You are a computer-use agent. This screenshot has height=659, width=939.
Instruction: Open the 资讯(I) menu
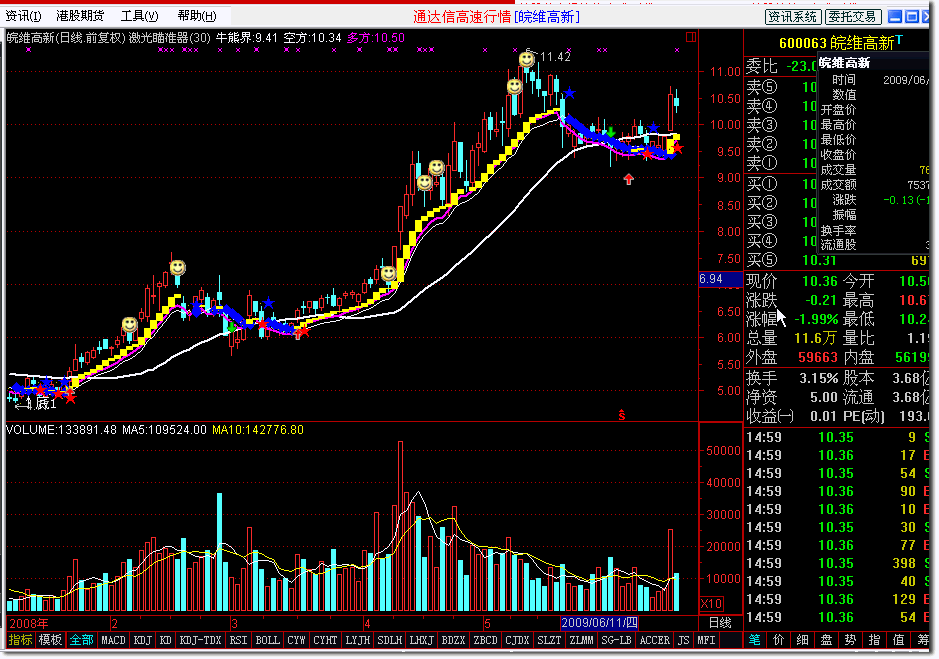[x=23, y=16]
